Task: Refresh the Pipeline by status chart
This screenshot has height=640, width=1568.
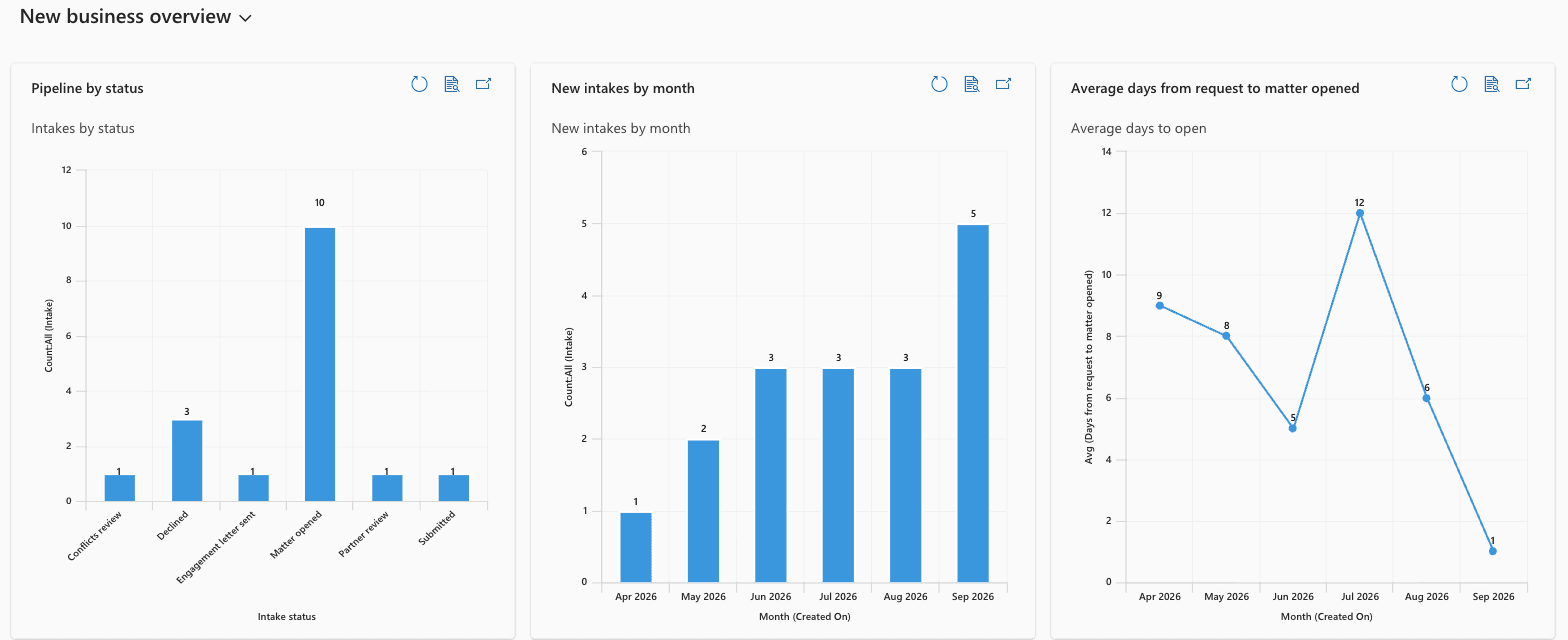Action: 419,85
